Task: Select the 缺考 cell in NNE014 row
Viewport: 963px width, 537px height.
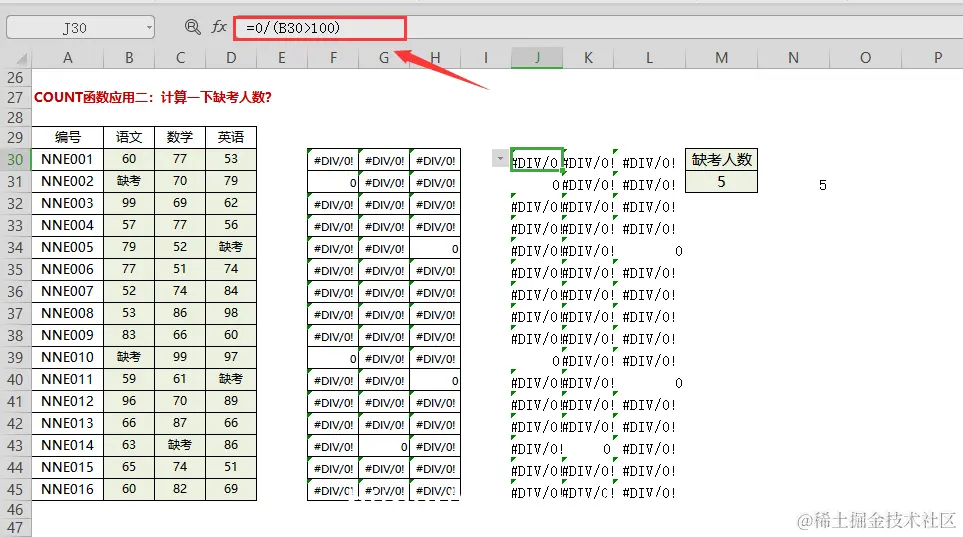Action: click(180, 445)
